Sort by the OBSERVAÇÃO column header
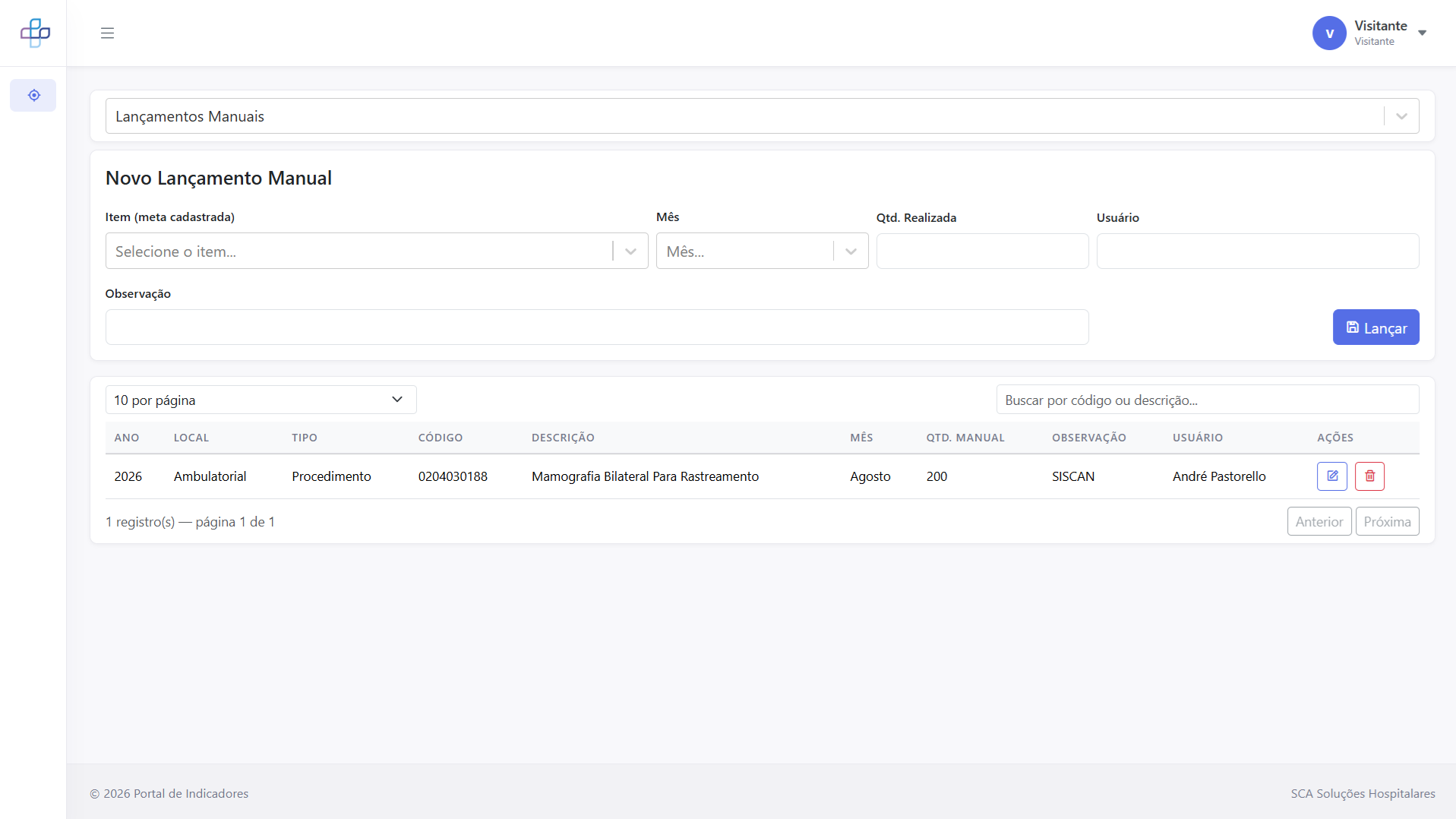The image size is (1456, 819). point(1089,438)
